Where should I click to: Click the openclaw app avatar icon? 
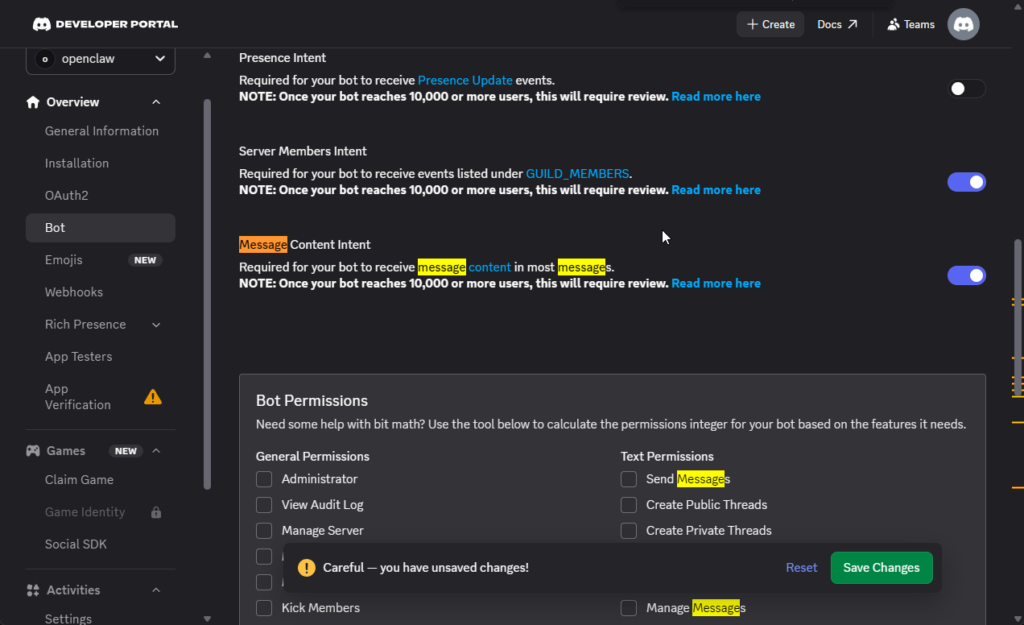pos(45,59)
